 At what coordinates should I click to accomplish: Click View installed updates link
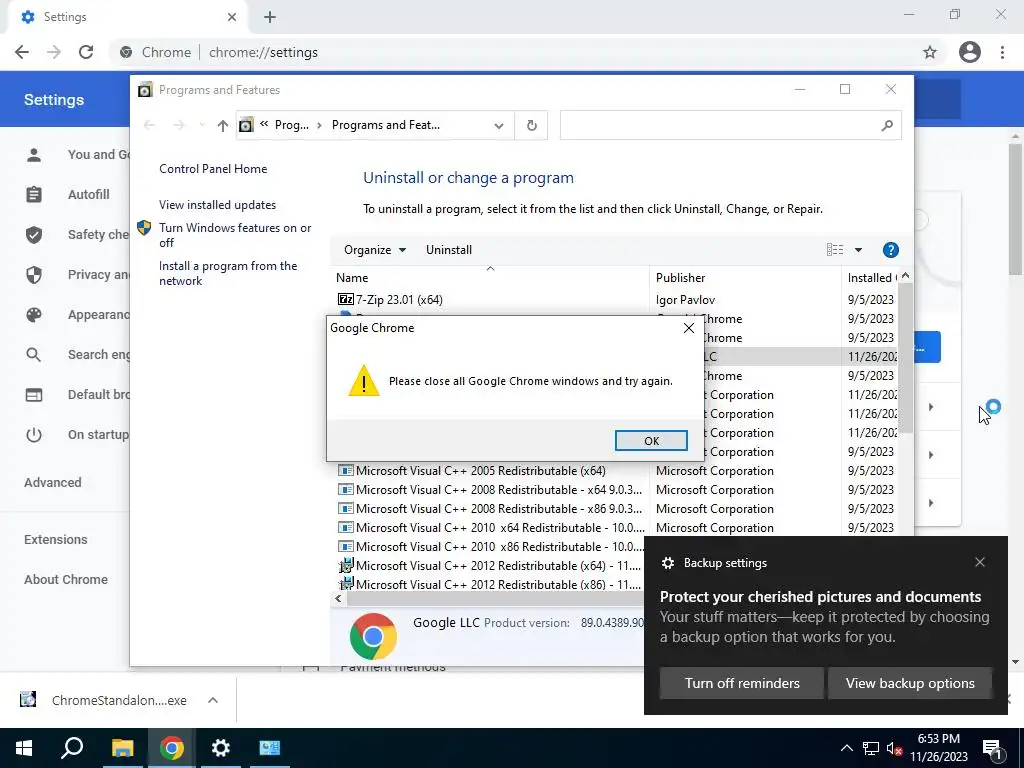(x=217, y=205)
